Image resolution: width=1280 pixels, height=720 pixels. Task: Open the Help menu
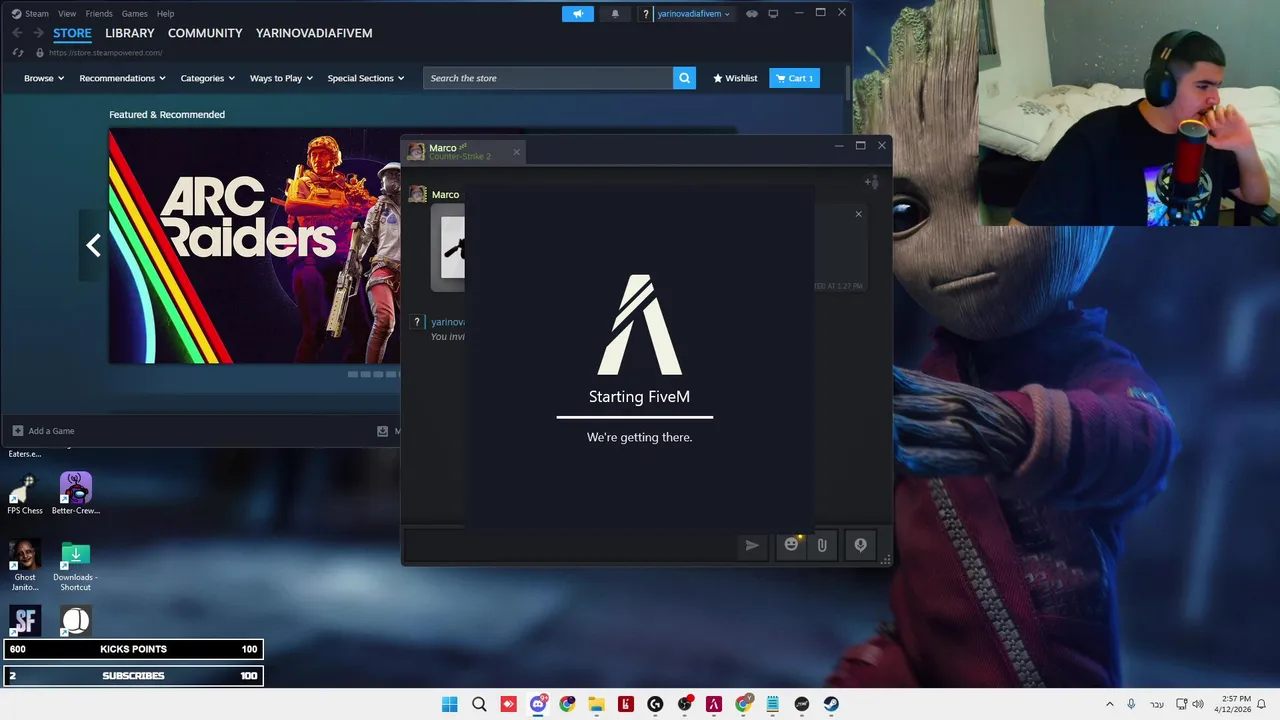click(x=166, y=14)
